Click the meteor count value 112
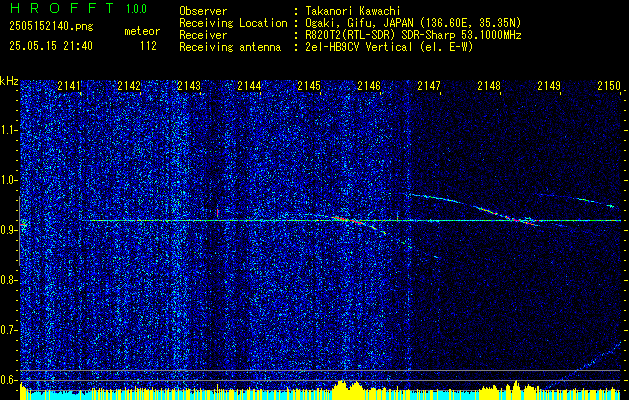The width and height of the screenshot is (629, 400). tap(148, 46)
